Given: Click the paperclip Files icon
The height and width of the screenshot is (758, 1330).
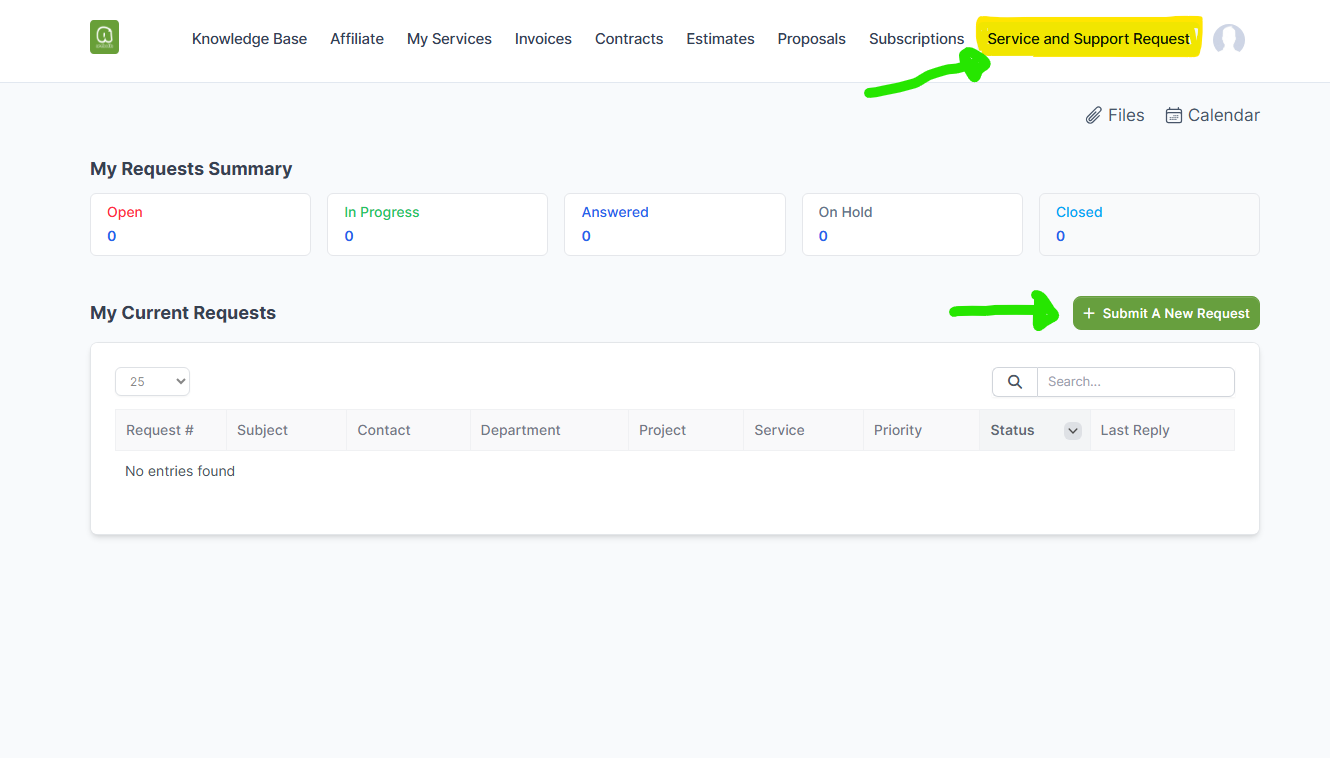Looking at the screenshot, I should click(1094, 116).
